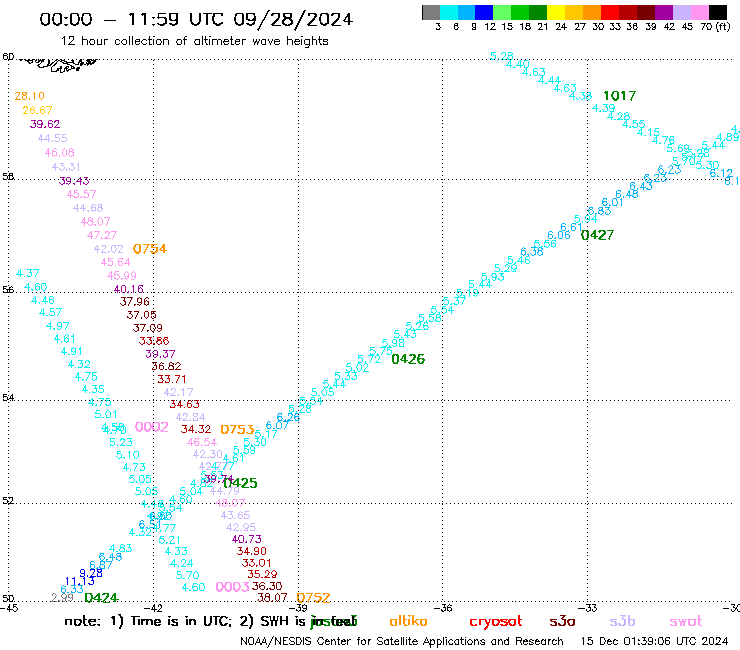740x650 pixels.
Task: Click the green time label '0426'
Action: (408, 359)
